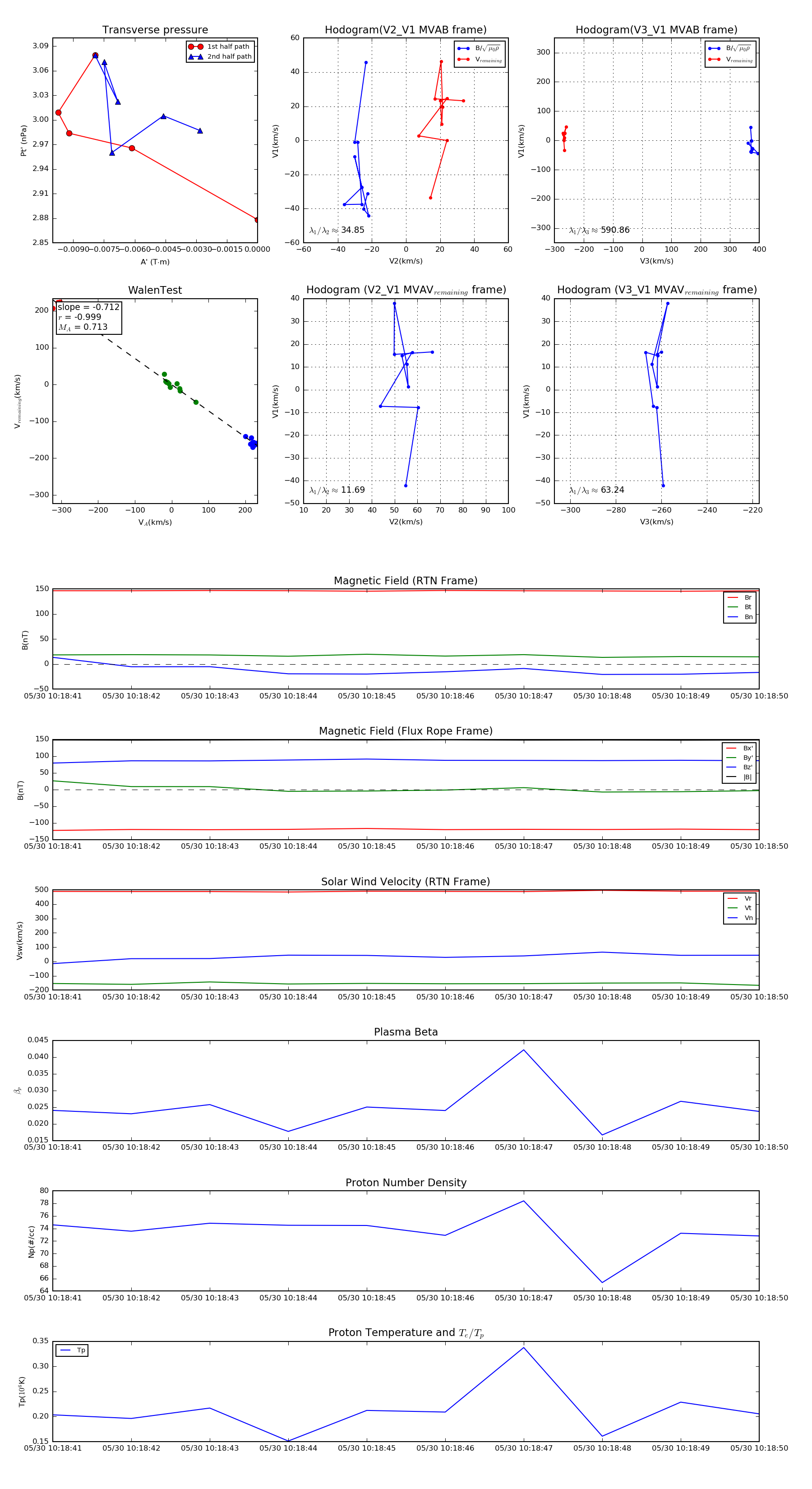The image size is (812, 1489).
Task: Click the '3.09' tick on Transverse pressure axis
Action: [41, 46]
